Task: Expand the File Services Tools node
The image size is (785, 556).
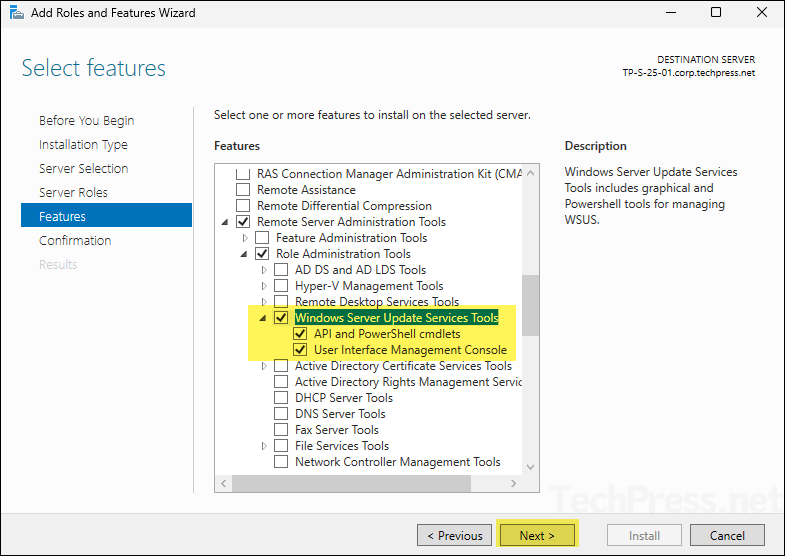Action: point(265,446)
